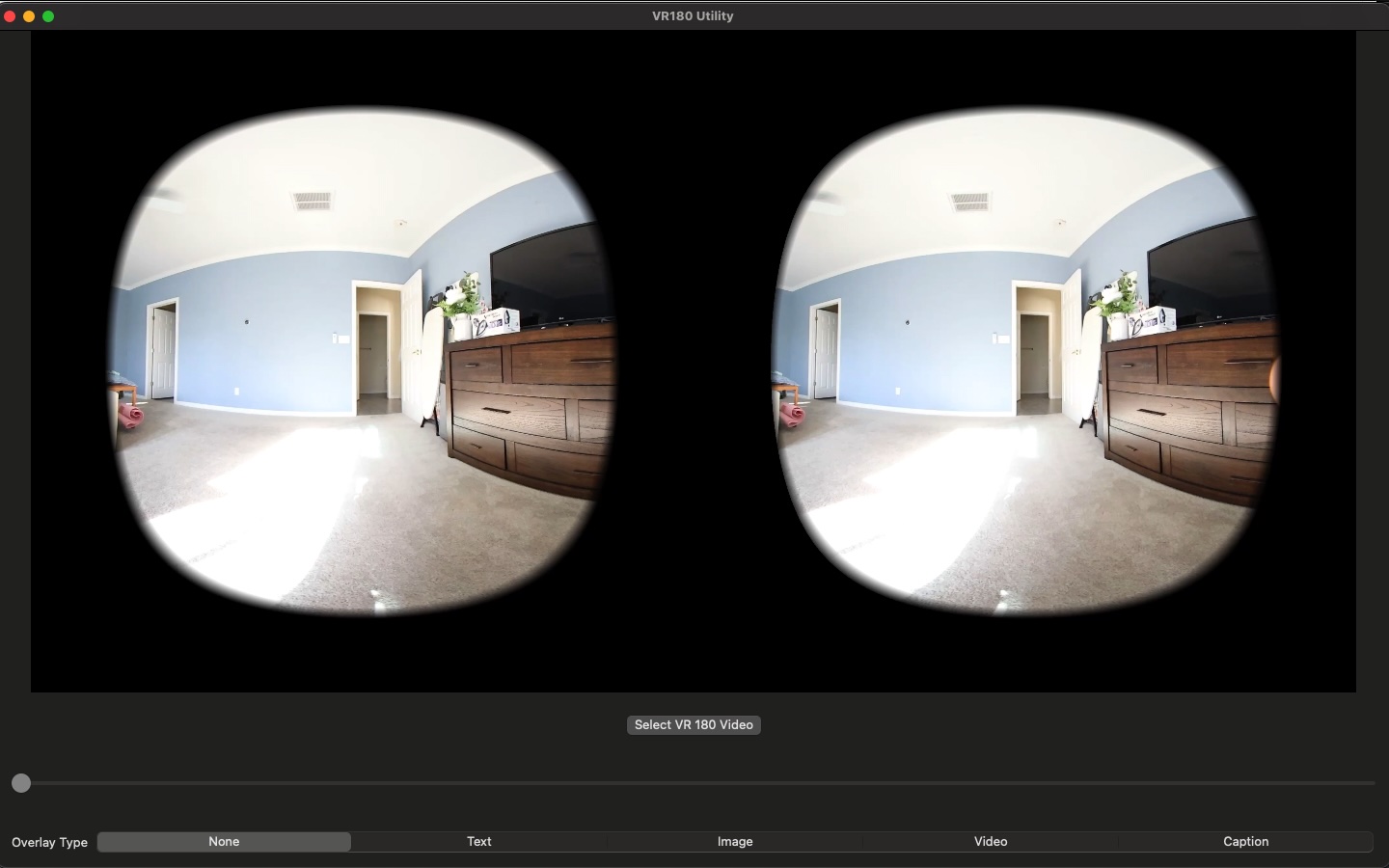This screenshot has width=1389, height=868.
Task: Select the Caption overlay type
Action: click(1244, 842)
